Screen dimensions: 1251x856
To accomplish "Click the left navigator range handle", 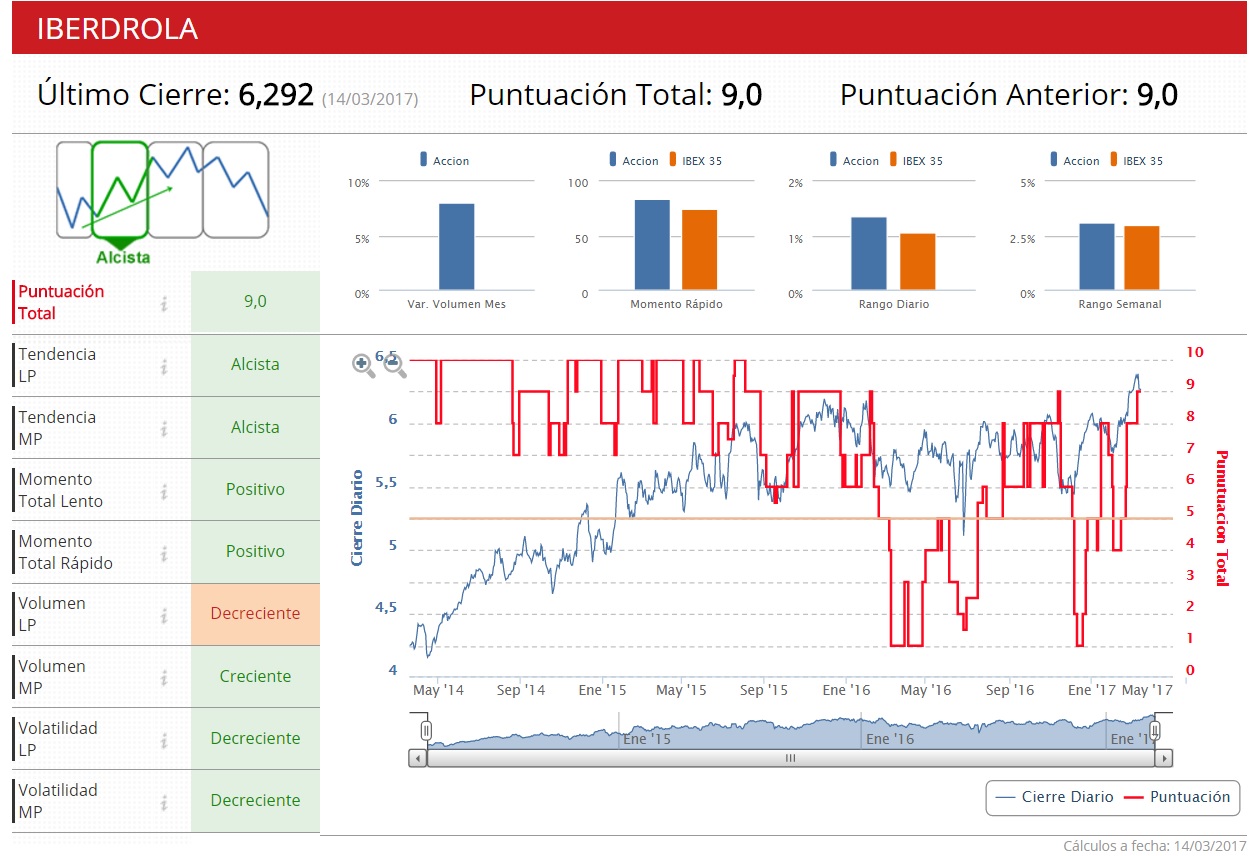I will 426,731.
